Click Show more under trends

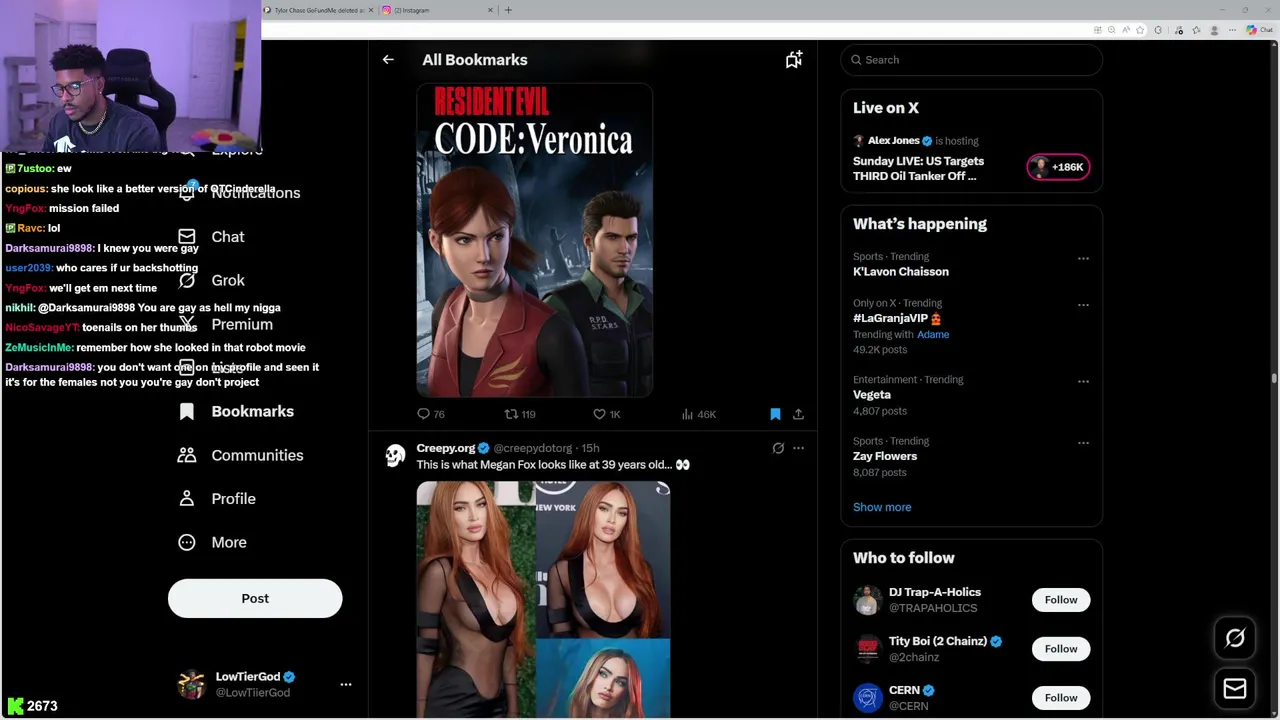coord(882,507)
